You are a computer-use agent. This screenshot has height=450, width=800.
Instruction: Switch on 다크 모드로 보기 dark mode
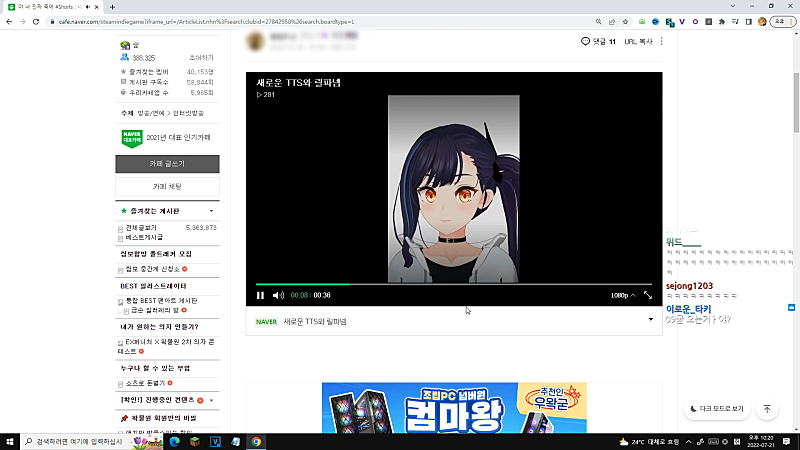coord(717,409)
